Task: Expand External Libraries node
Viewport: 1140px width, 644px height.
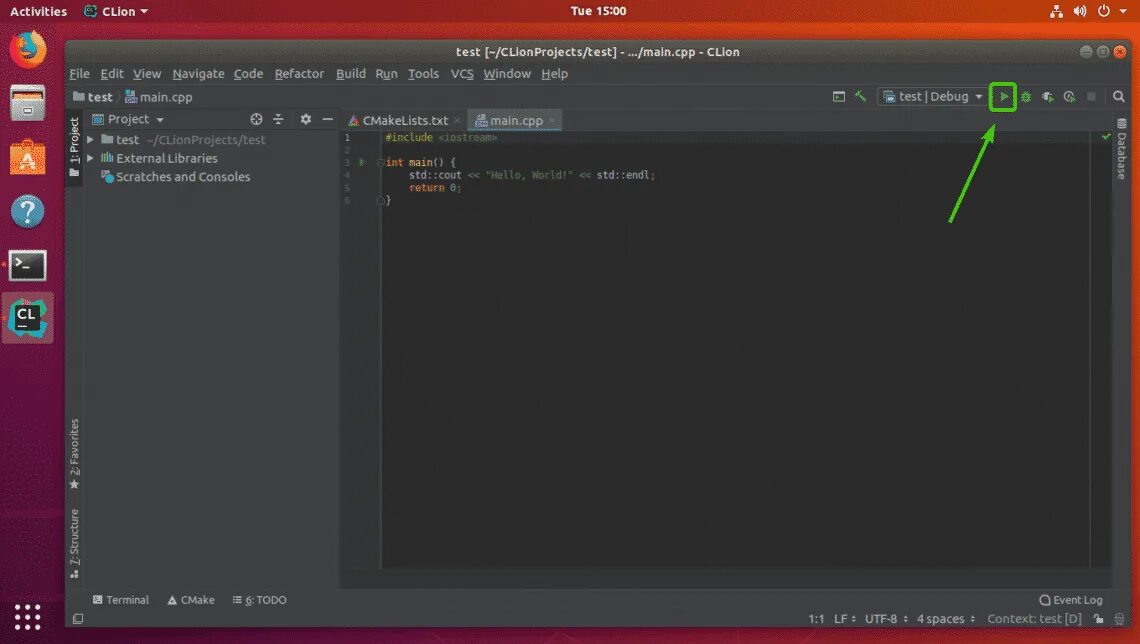Action: click(x=90, y=158)
